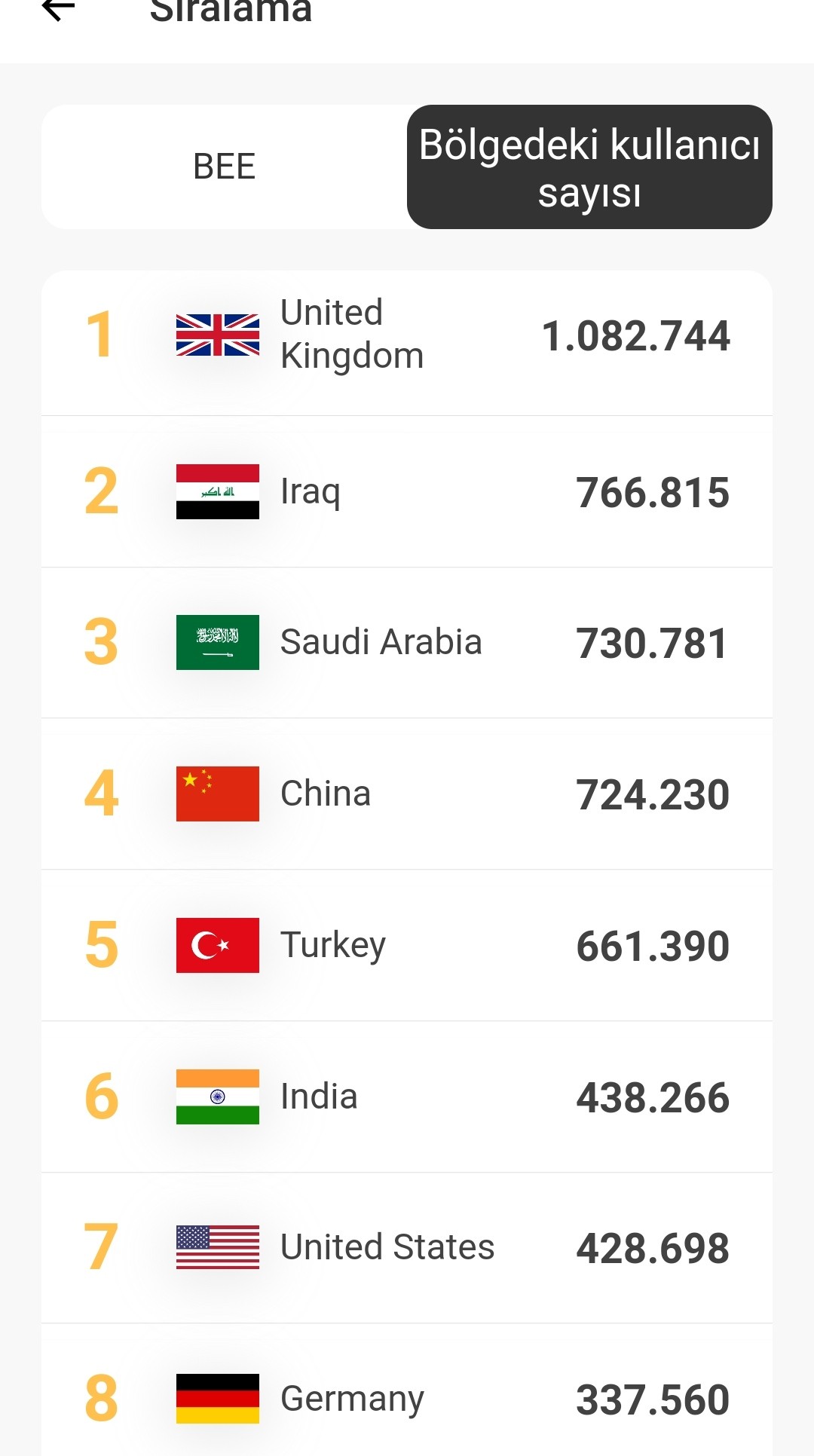Viewport: 814px width, 1456px height.
Task: Tap Germany's user count 337.560
Action: (x=653, y=1400)
